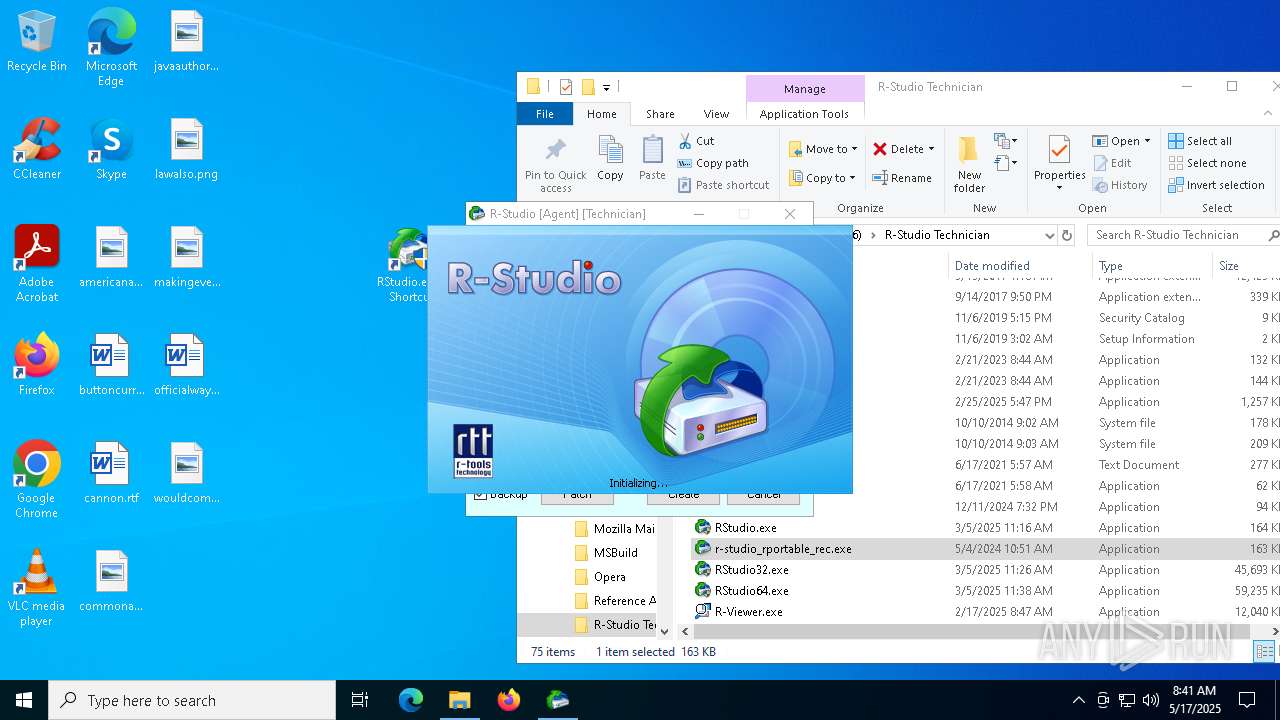Click History in the Open group
1280x720 pixels.
(1120, 185)
